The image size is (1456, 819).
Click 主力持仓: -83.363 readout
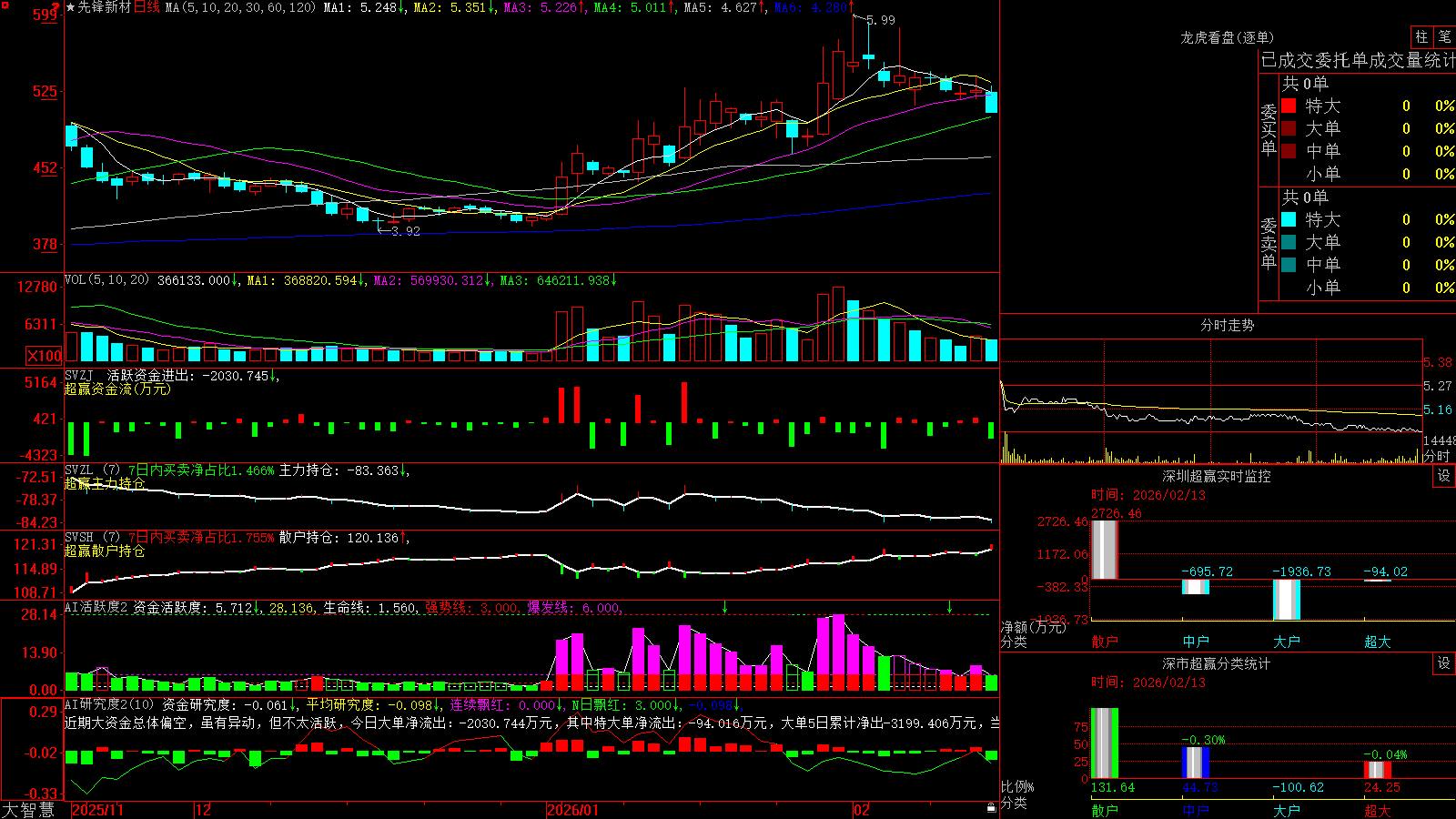(x=344, y=470)
